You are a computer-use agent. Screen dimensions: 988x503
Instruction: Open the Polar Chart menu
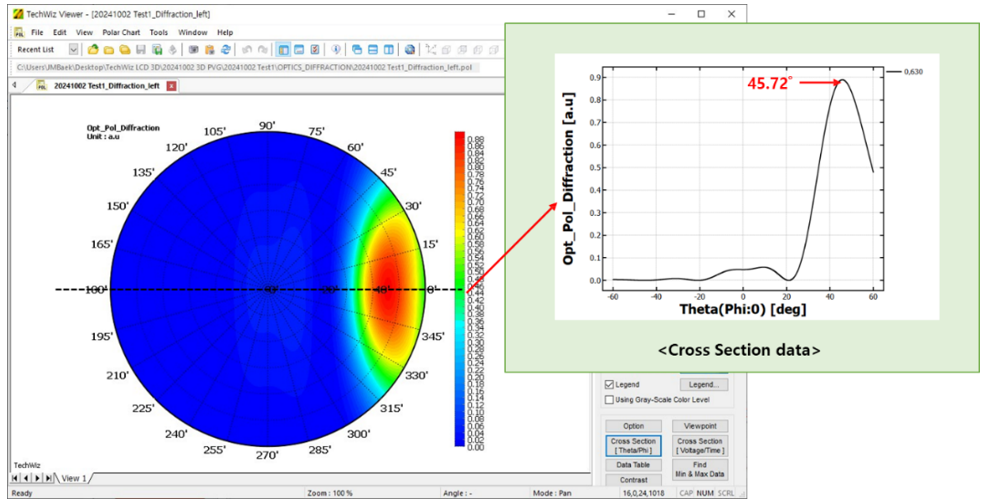point(121,32)
